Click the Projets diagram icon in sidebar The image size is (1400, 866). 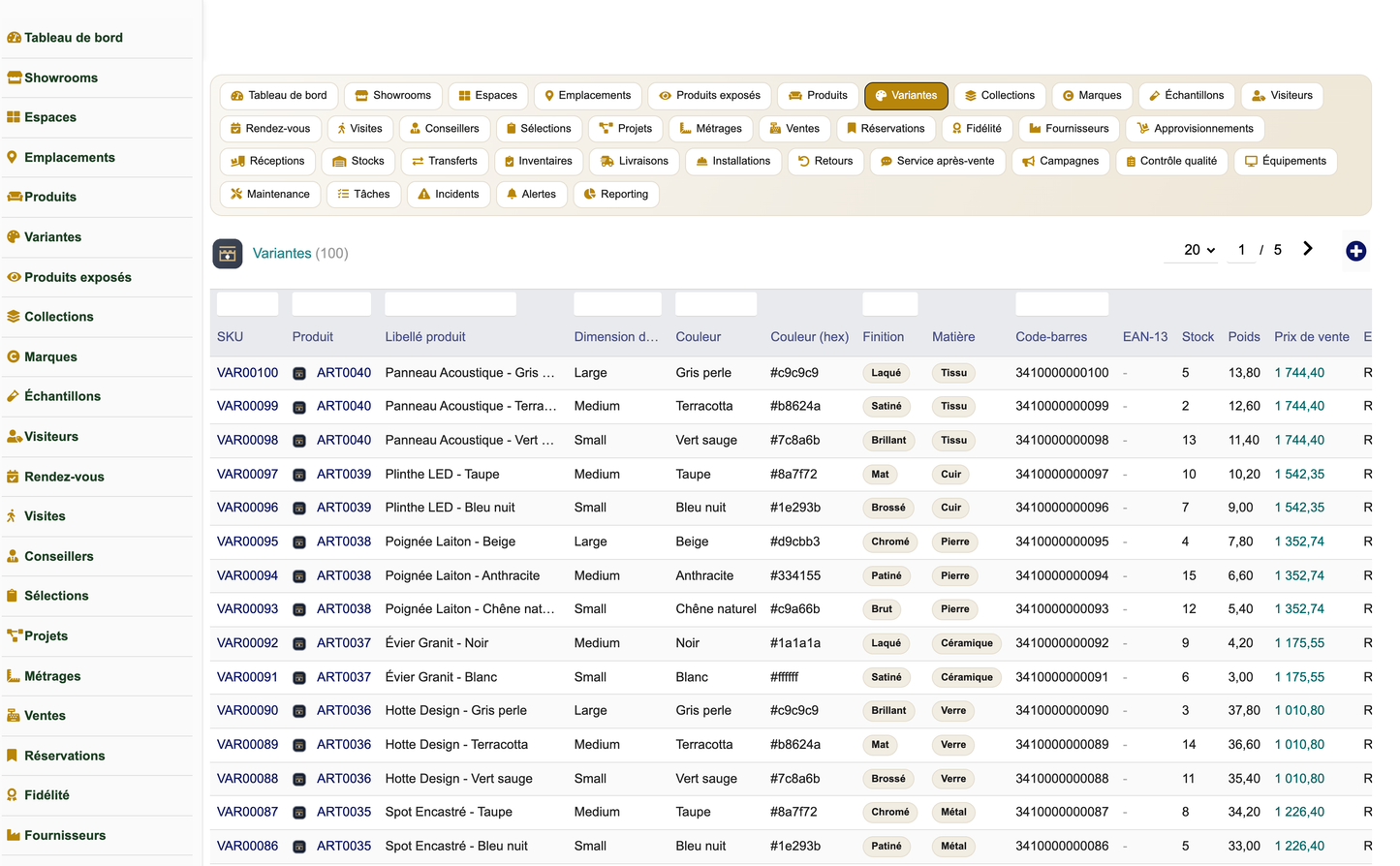coord(15,635)
